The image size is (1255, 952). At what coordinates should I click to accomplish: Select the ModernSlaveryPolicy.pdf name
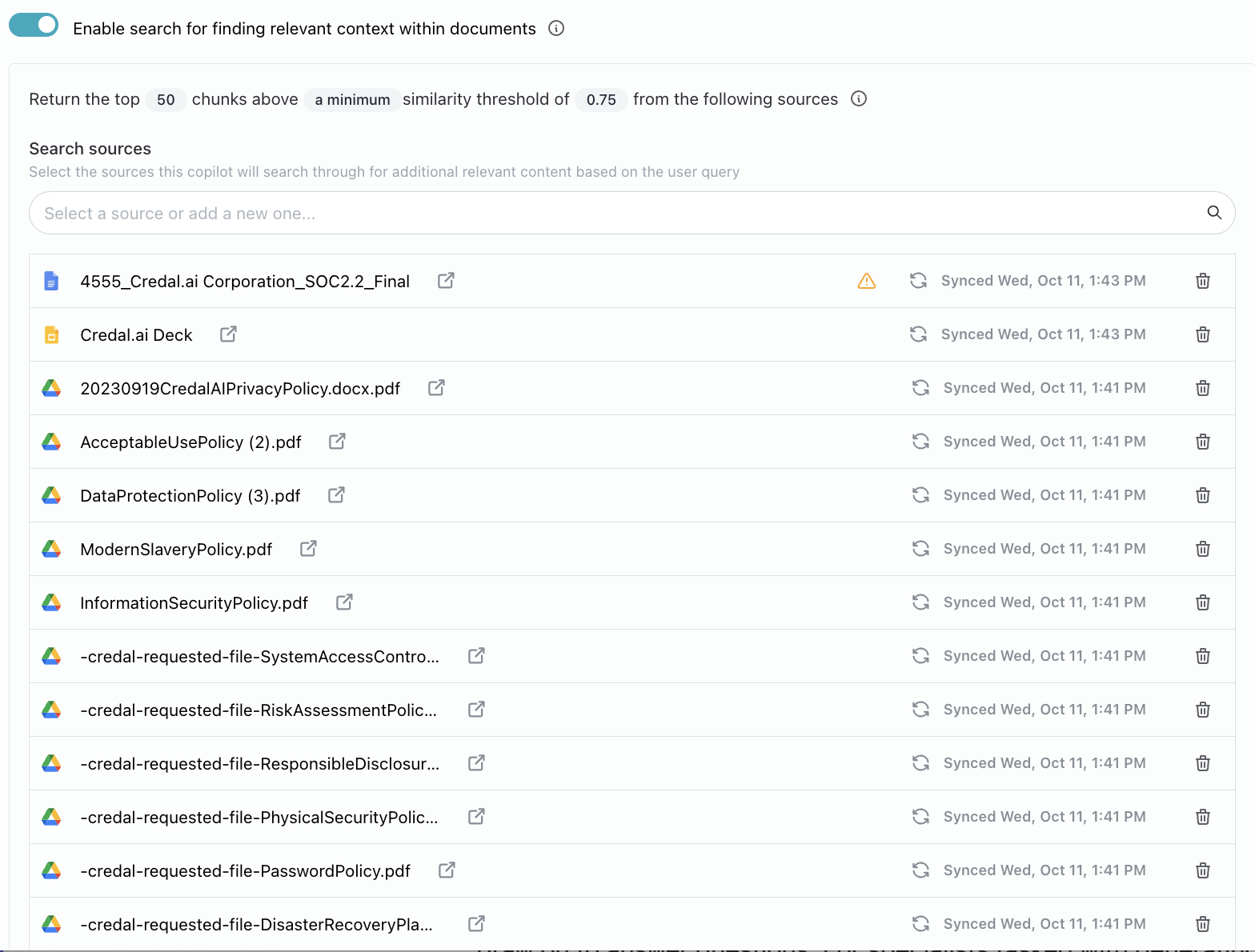pos(176,550)
